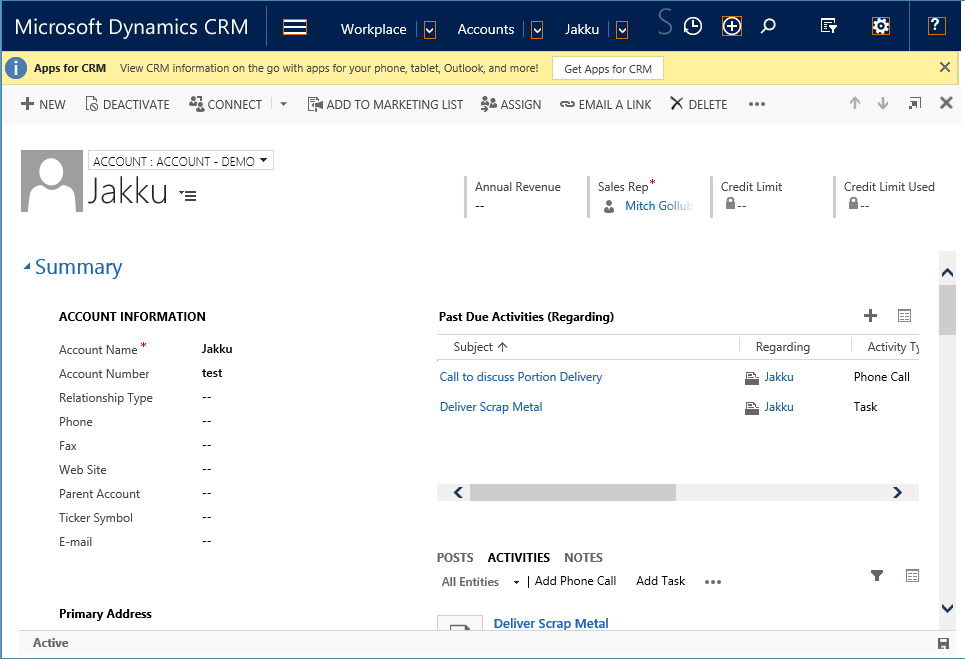The image size is (965, 659).
Task: Click the Jakku account profile picture
Action: click(52, 181)
